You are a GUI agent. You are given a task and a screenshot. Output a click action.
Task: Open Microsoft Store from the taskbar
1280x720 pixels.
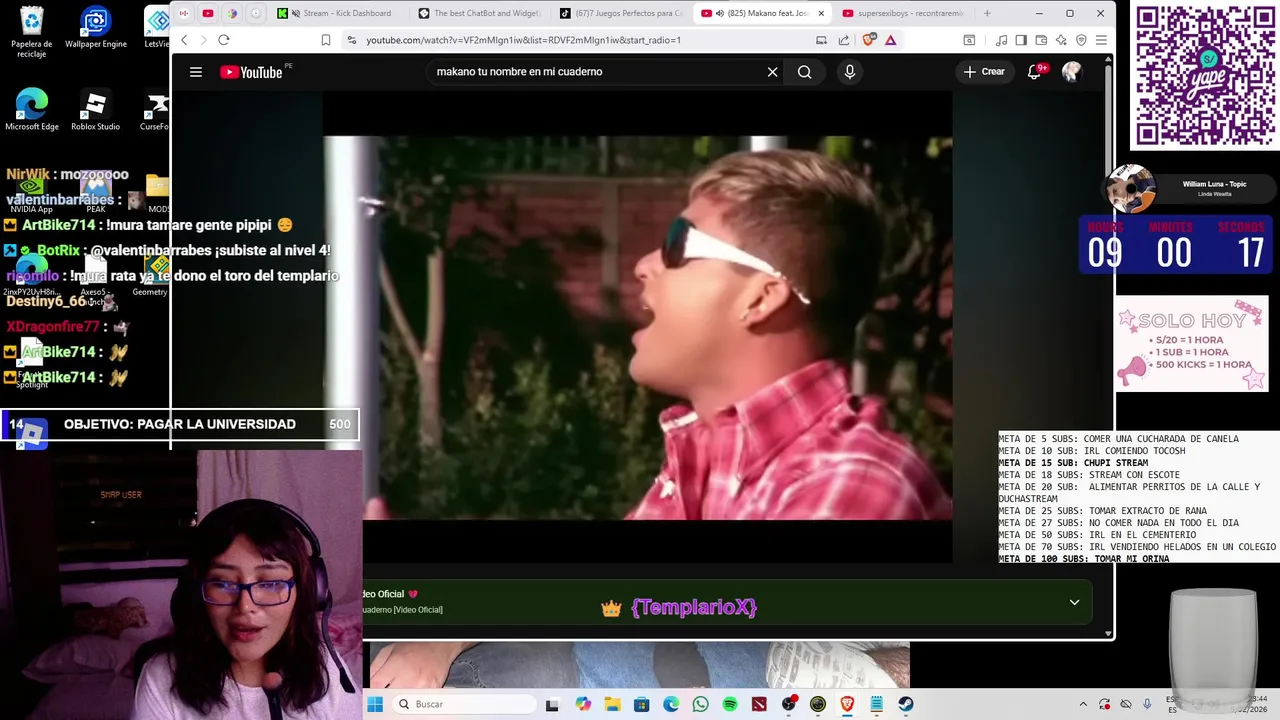(x=641, y=704)
